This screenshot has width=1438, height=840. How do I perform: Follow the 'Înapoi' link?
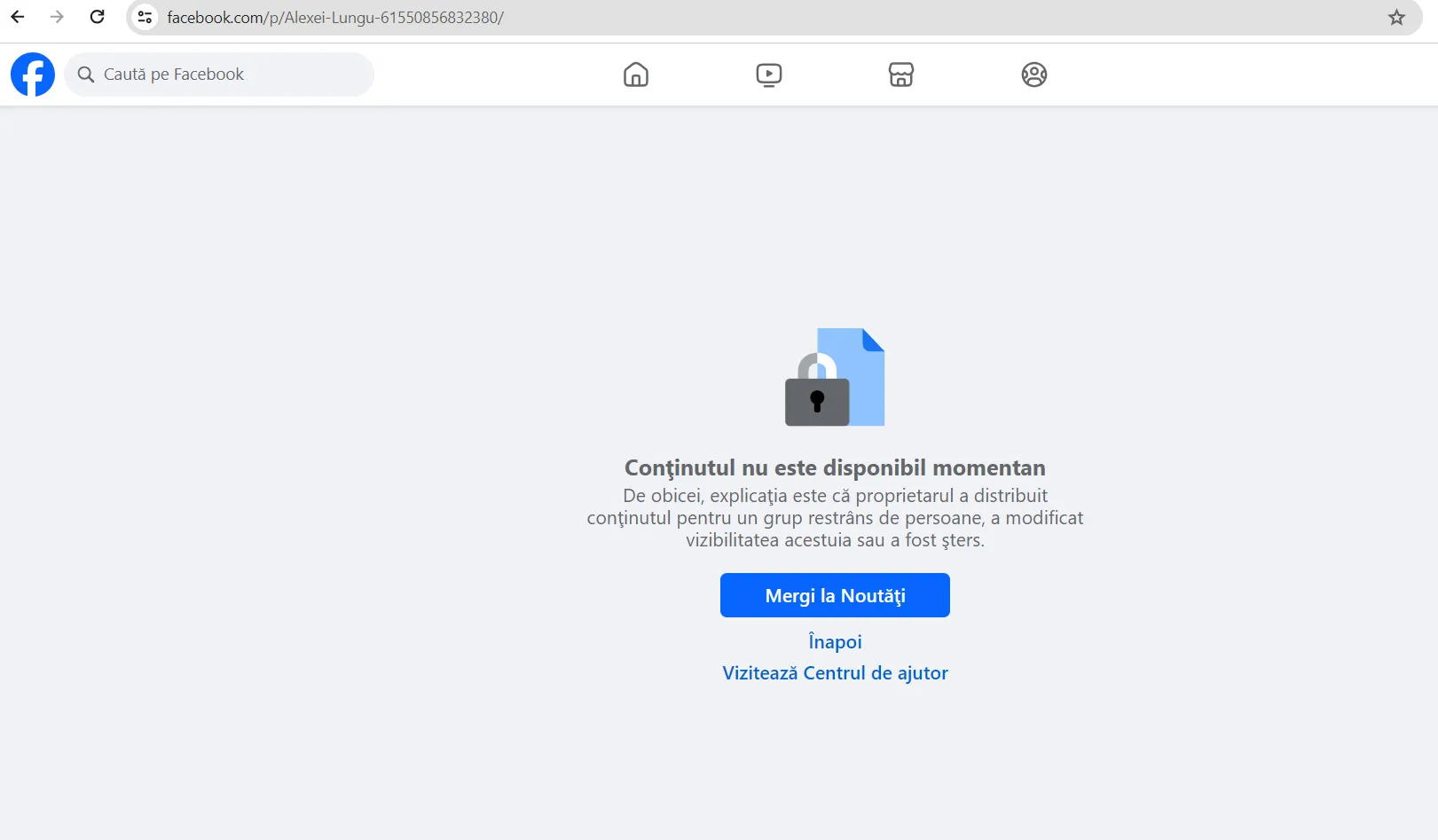click(x=835, y=641)
